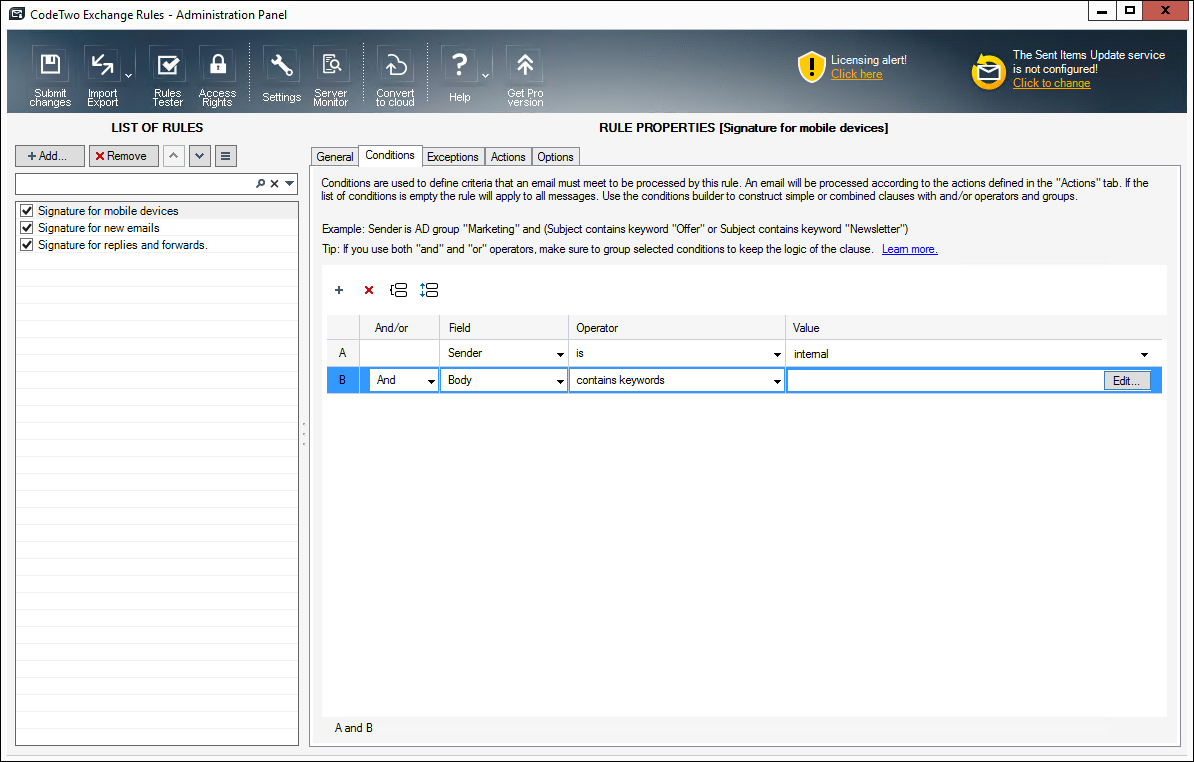Open the Learn more link
The height and width of the screenshot is (762, 1194).
(x=909, y=249)
